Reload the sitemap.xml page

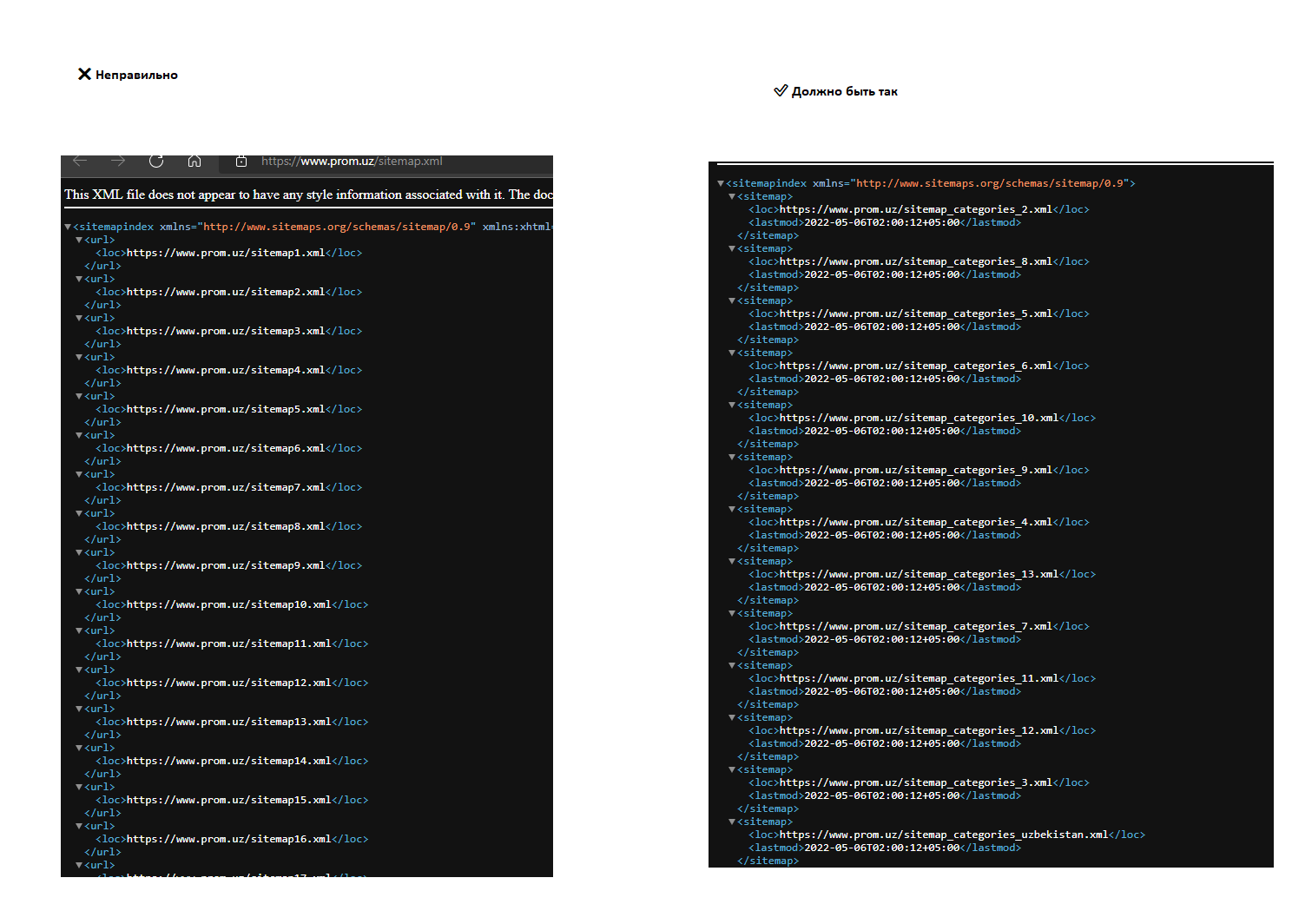click(x=156, y=161)
